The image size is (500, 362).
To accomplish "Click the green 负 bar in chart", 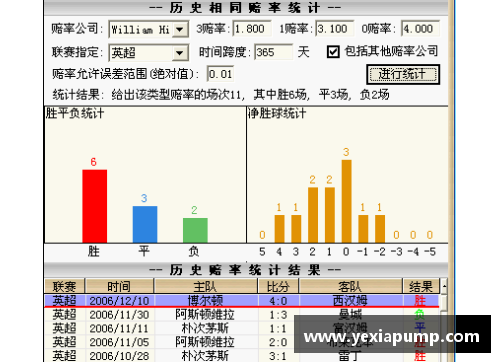I will pyautogui.click(x=195, y=230).
